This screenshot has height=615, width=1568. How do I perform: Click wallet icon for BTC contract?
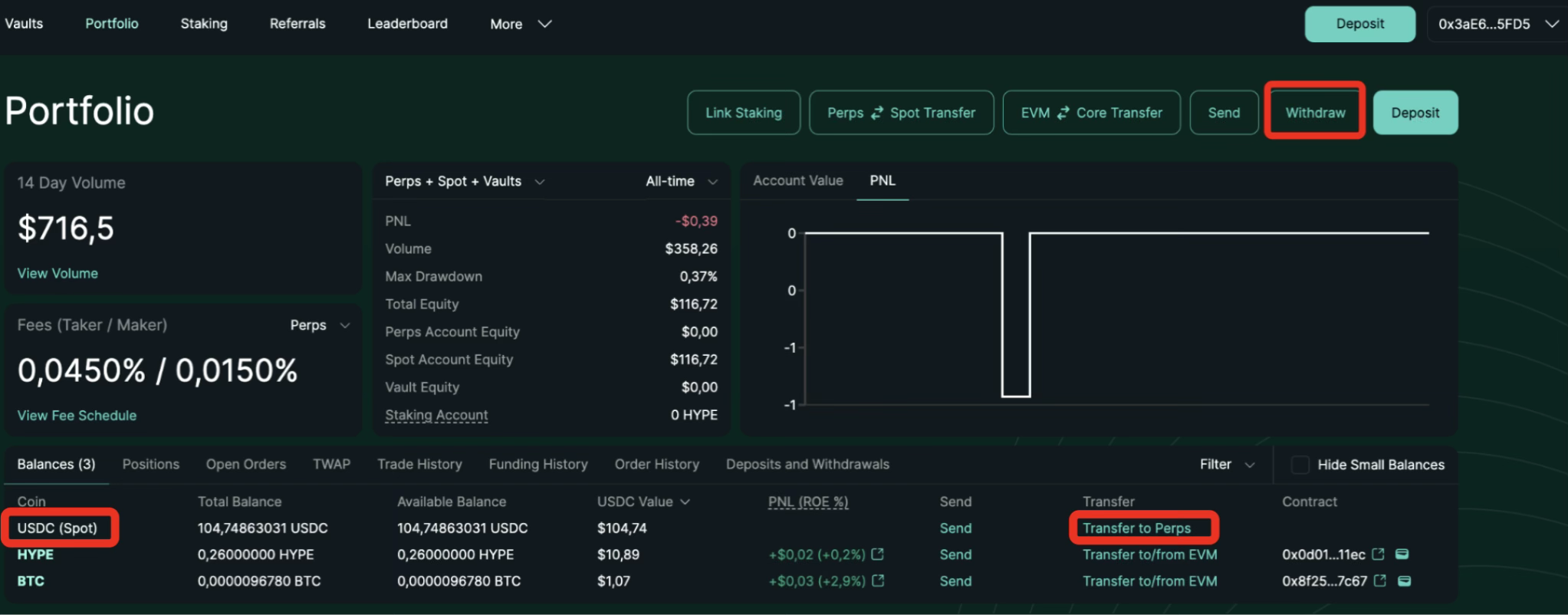tap(1405, 581)
